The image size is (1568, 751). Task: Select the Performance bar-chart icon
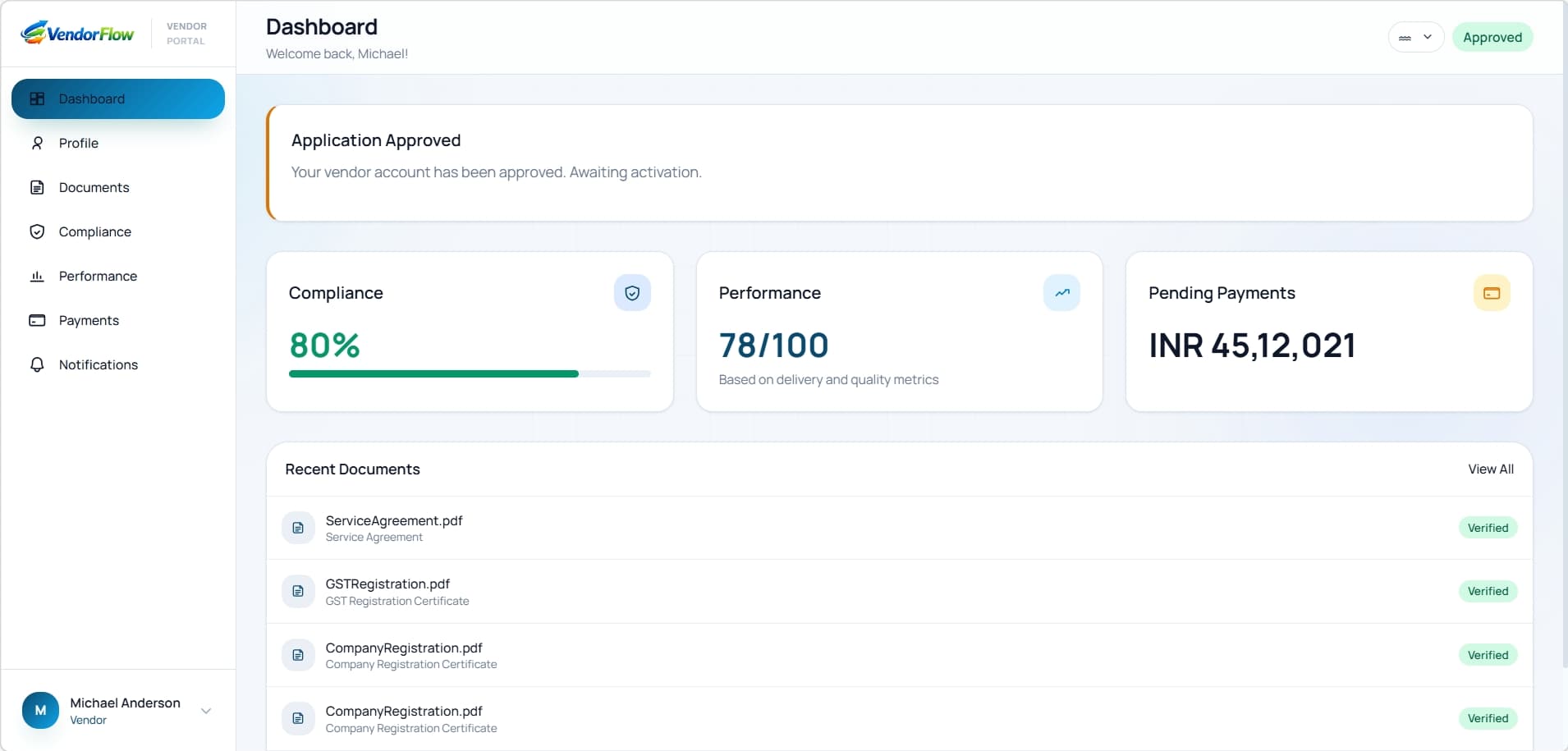(38, 276)
